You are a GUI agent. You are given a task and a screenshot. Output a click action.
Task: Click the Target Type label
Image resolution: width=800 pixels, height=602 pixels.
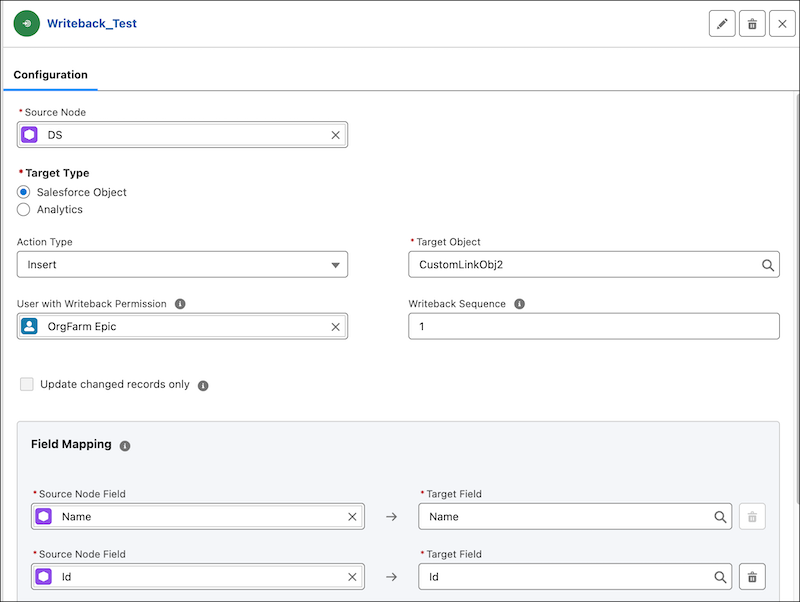[57, 173]
